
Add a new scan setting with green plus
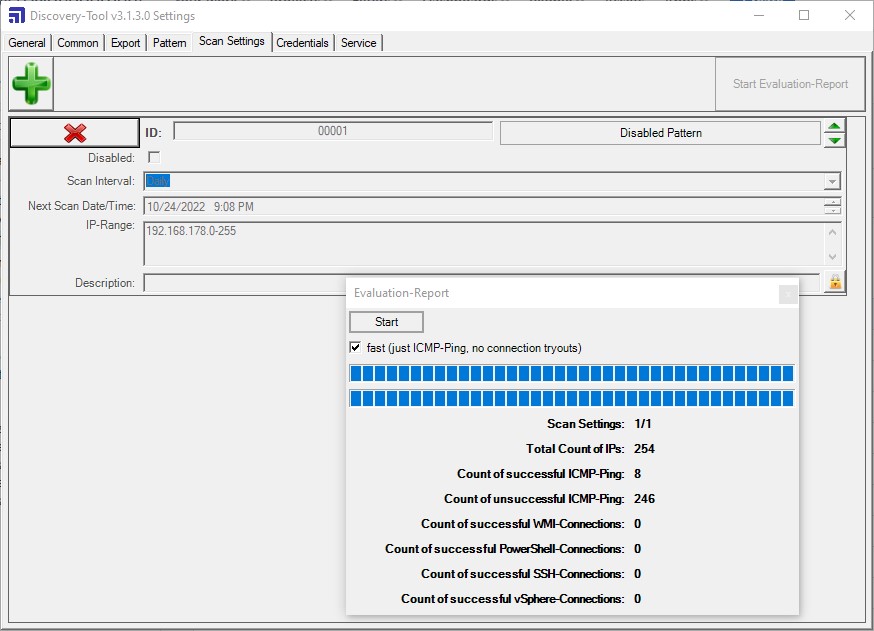(x=31, y=84)
